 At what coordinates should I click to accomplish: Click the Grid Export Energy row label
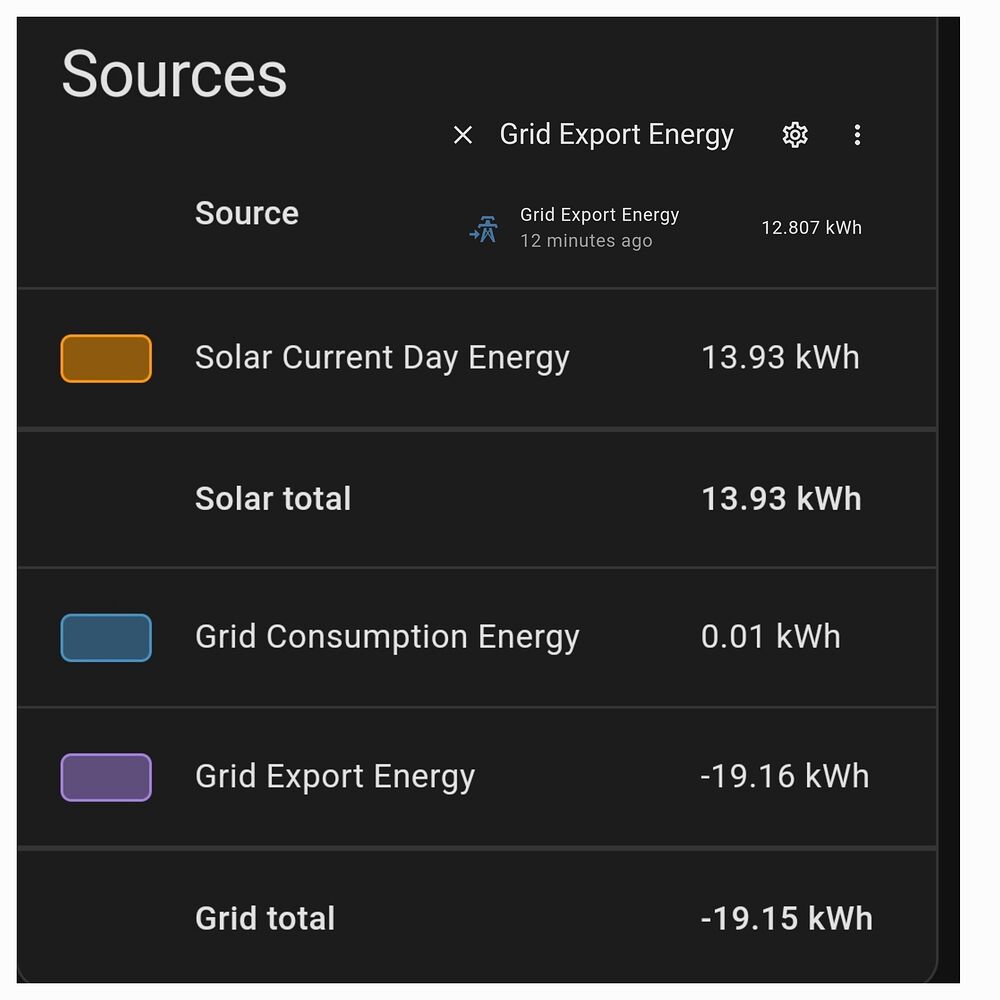coord(335,777)
